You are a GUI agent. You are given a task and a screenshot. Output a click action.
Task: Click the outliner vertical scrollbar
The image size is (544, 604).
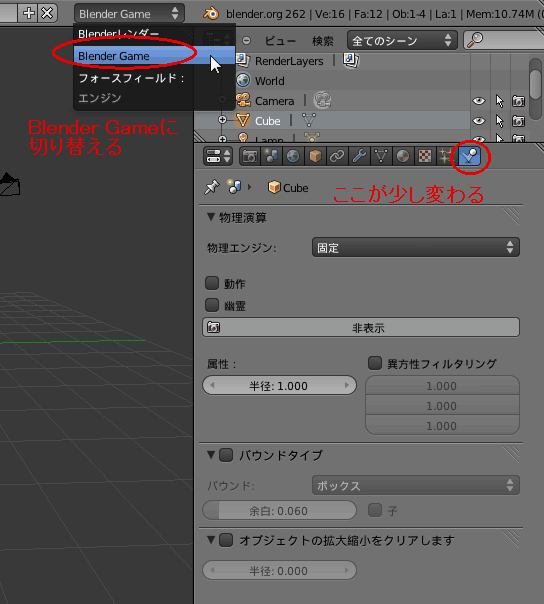tap(536, 84)
